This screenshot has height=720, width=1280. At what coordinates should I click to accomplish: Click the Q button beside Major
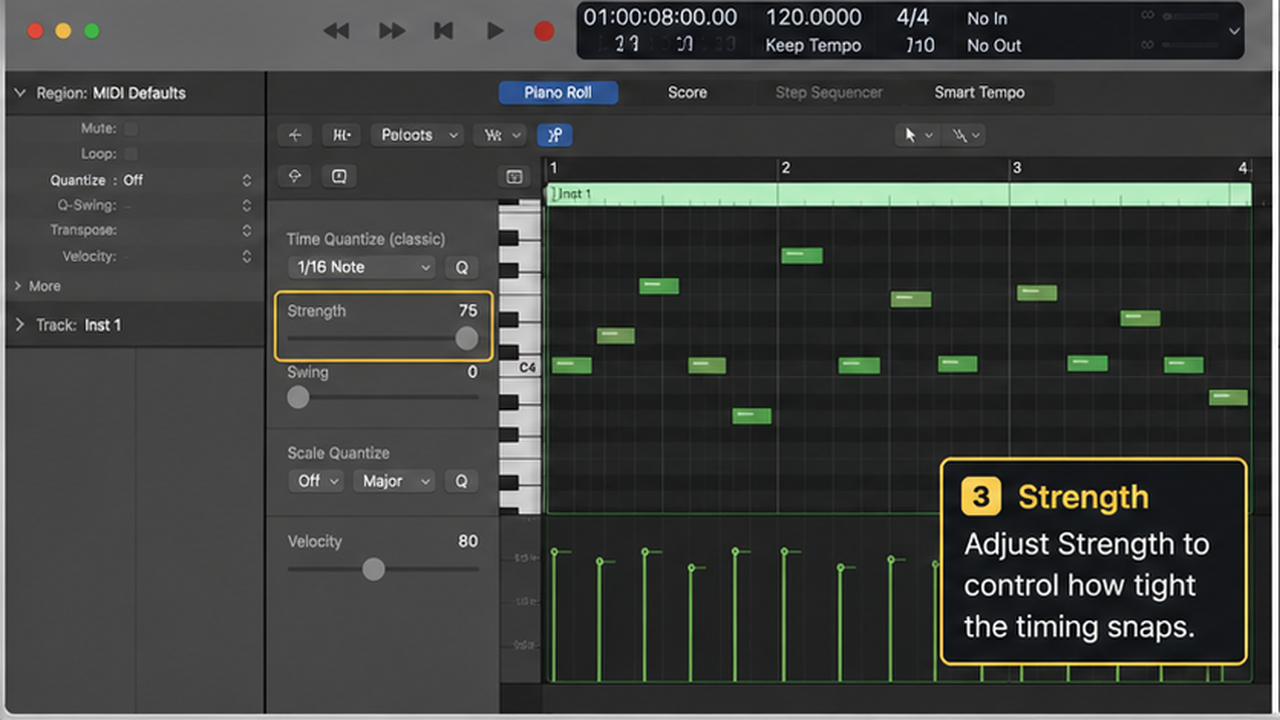point(461,481)
